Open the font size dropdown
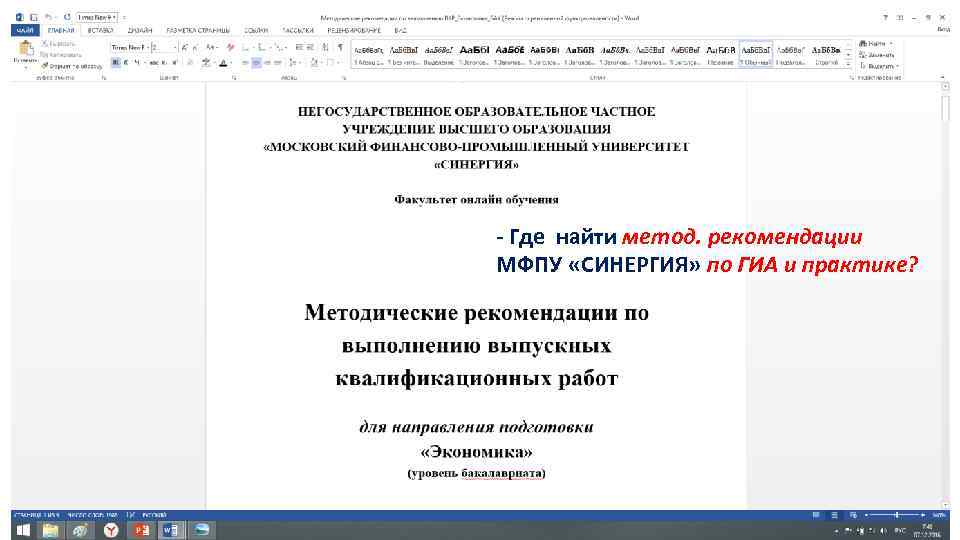The width and height of the screenshot is (960, 540). (x=174, y=47)
